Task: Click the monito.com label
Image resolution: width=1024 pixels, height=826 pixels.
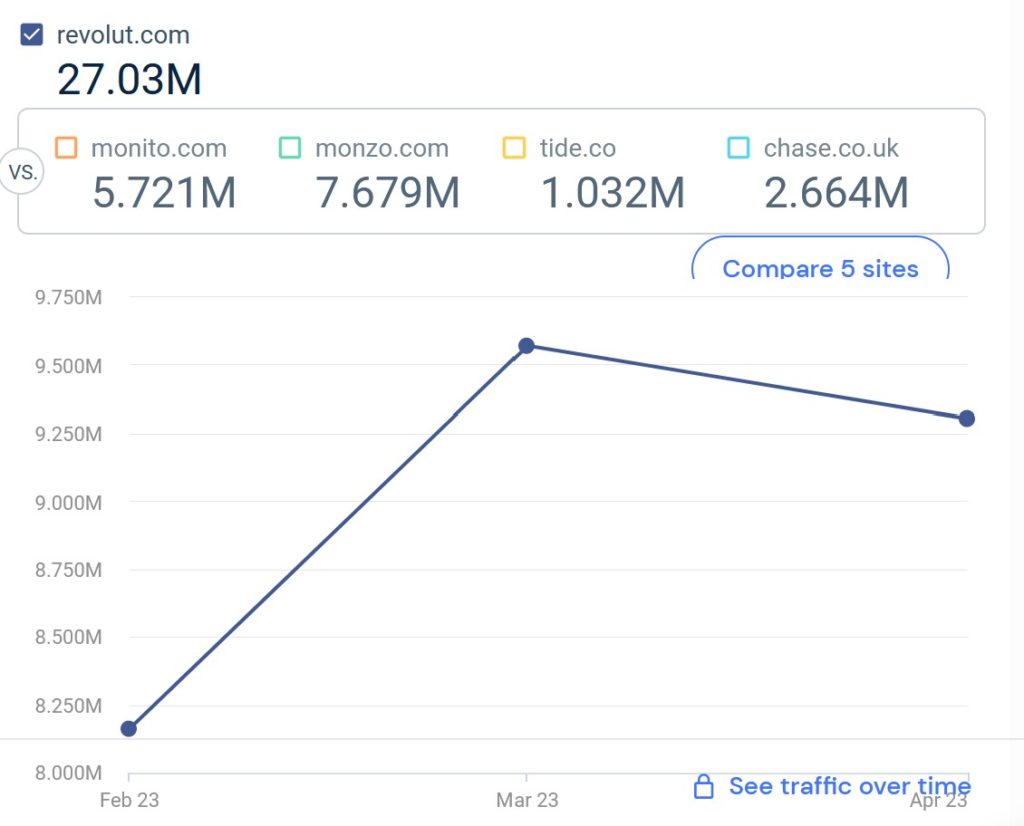Action: click(x=159, y=148)
